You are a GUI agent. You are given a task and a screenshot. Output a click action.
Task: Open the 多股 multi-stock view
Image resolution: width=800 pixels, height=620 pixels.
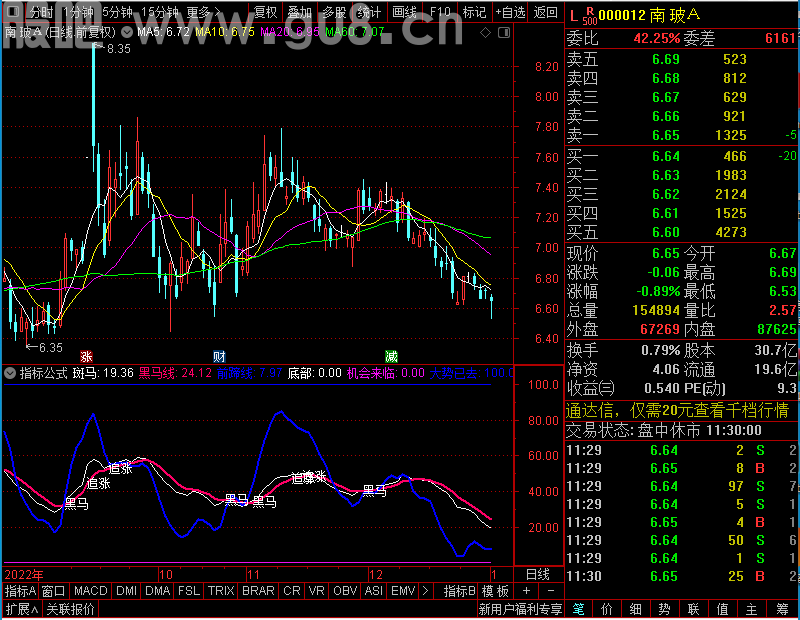click(334, 12)
